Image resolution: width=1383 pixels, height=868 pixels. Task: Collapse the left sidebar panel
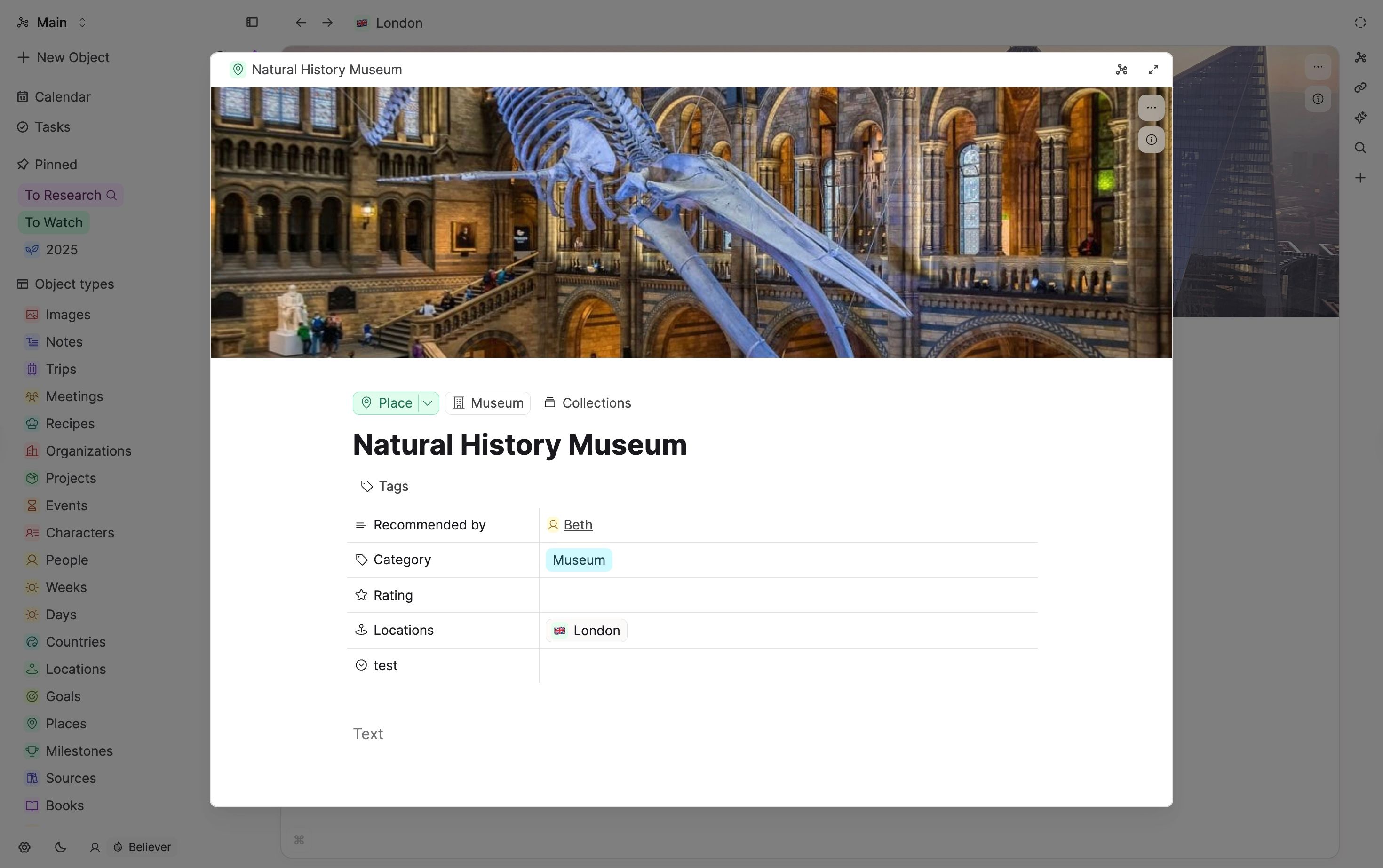tap(252, 23)
